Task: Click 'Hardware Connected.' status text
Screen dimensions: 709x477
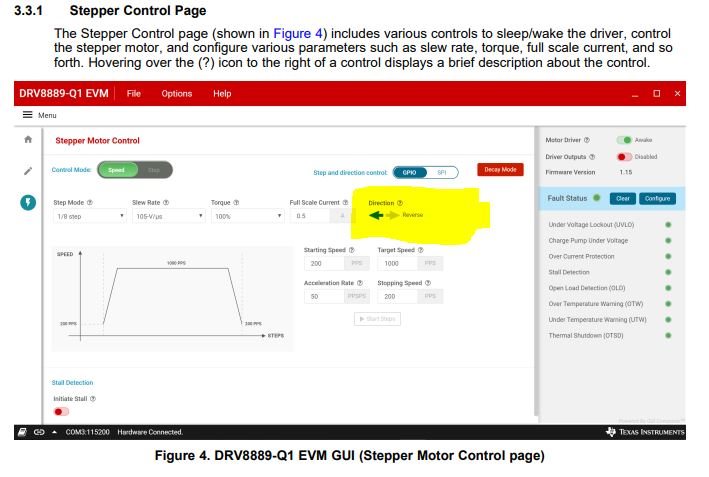Action: 150,432
